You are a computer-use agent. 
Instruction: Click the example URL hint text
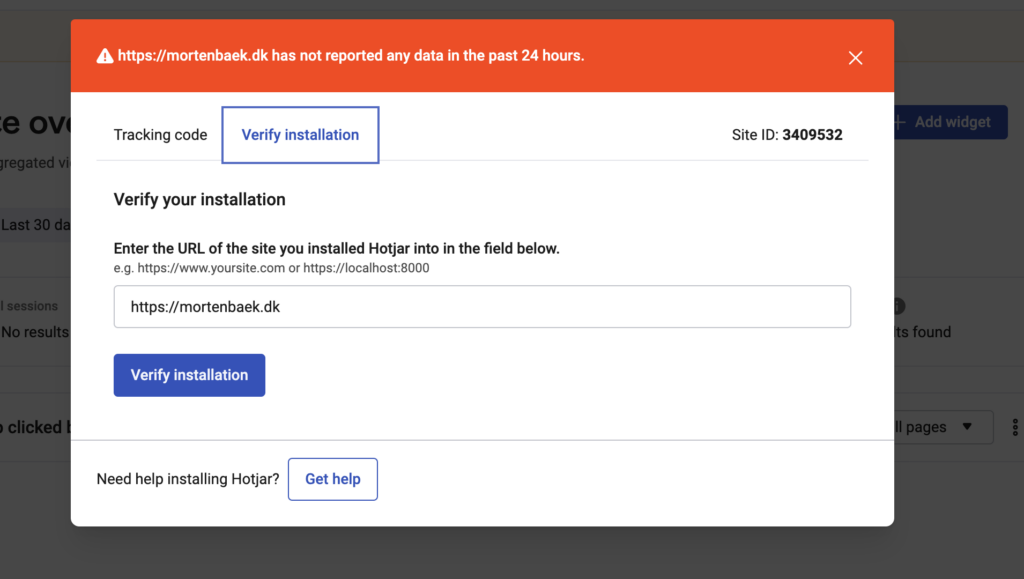[x=272, y=268]
